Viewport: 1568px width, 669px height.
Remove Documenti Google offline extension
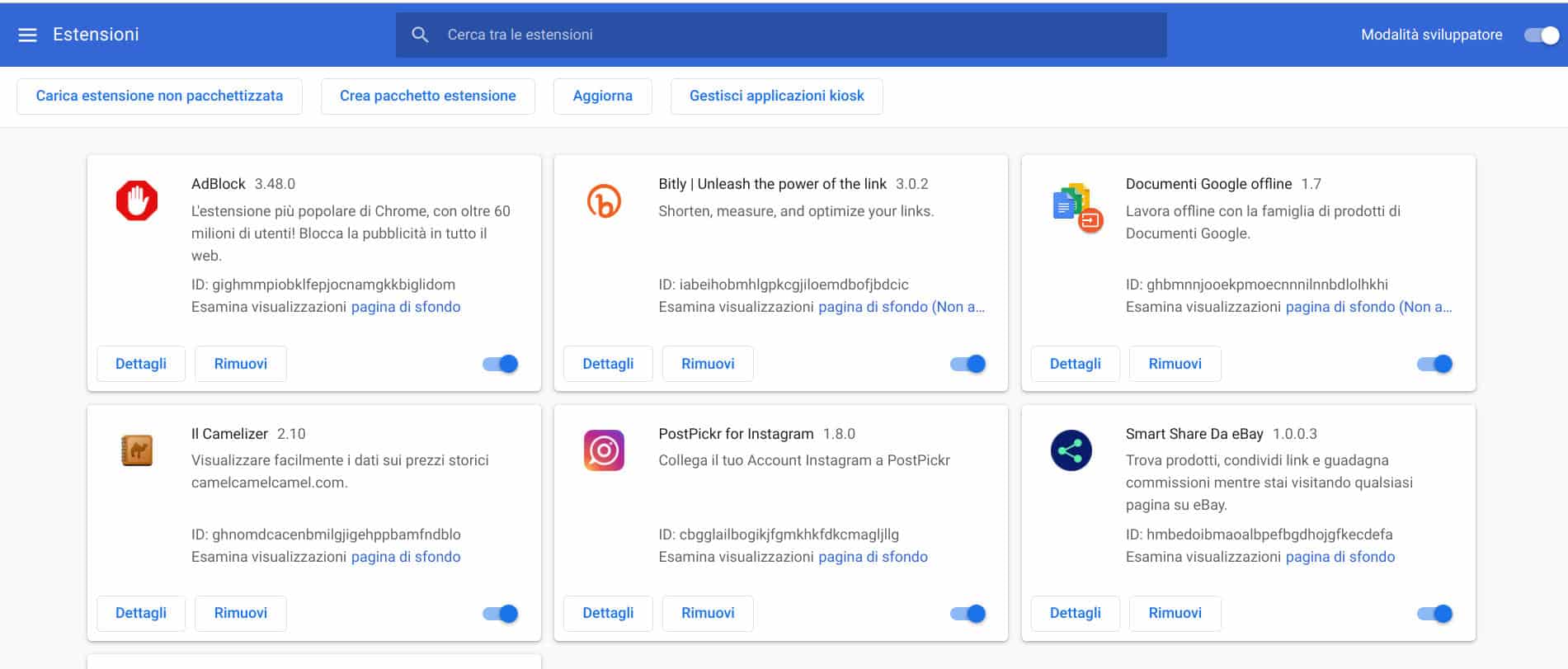[x=1175, y=364]
